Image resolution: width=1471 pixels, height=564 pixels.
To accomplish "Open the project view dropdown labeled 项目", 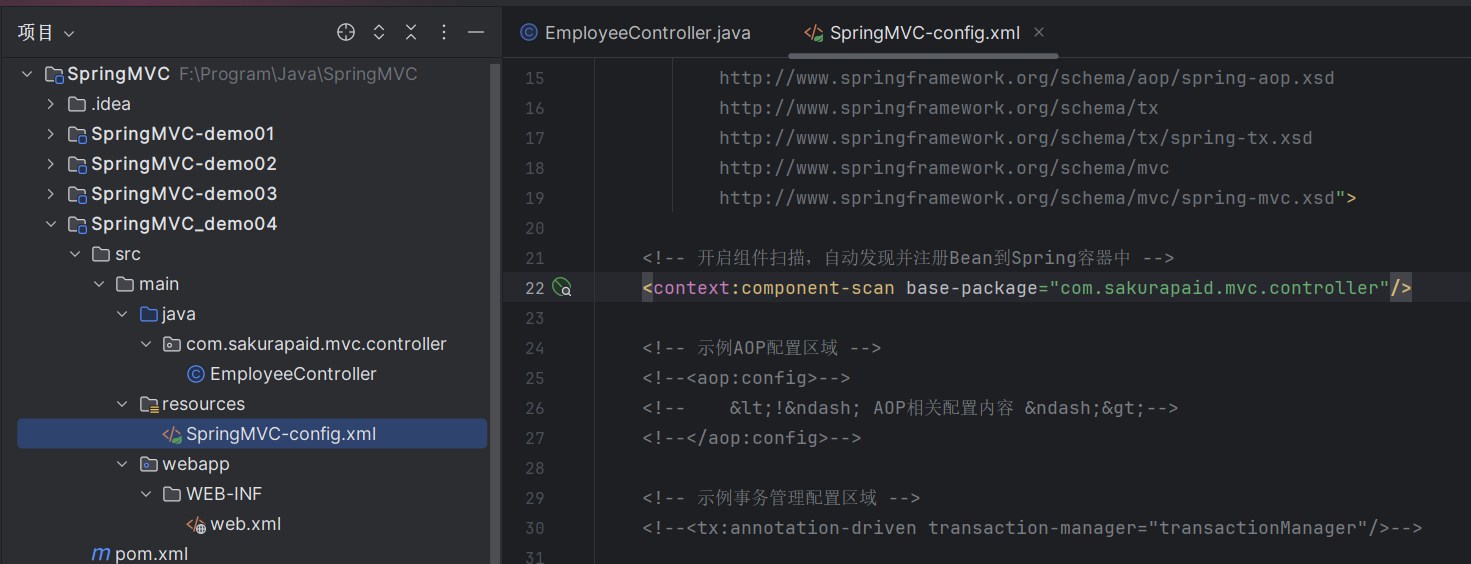I will pos(46,33).
